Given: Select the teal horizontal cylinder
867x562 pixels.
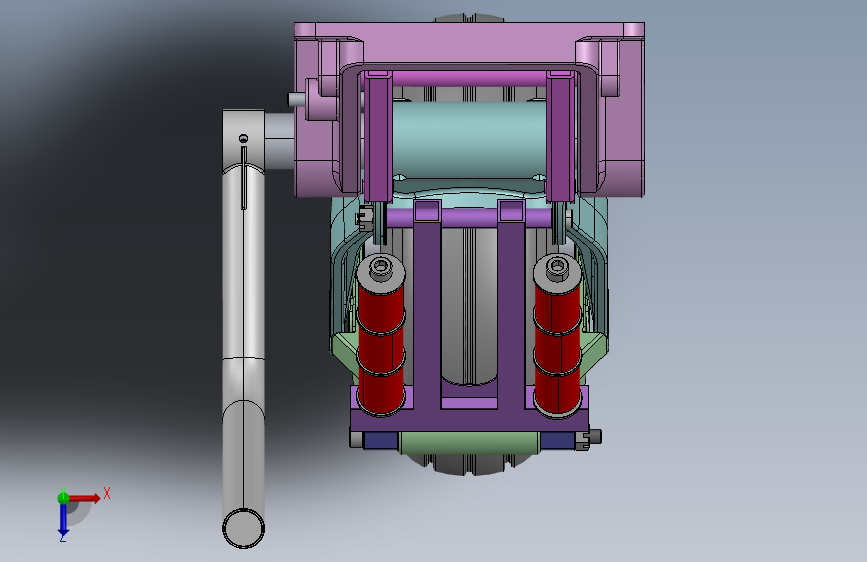Looking at the screenshot, I should [469, 139].
